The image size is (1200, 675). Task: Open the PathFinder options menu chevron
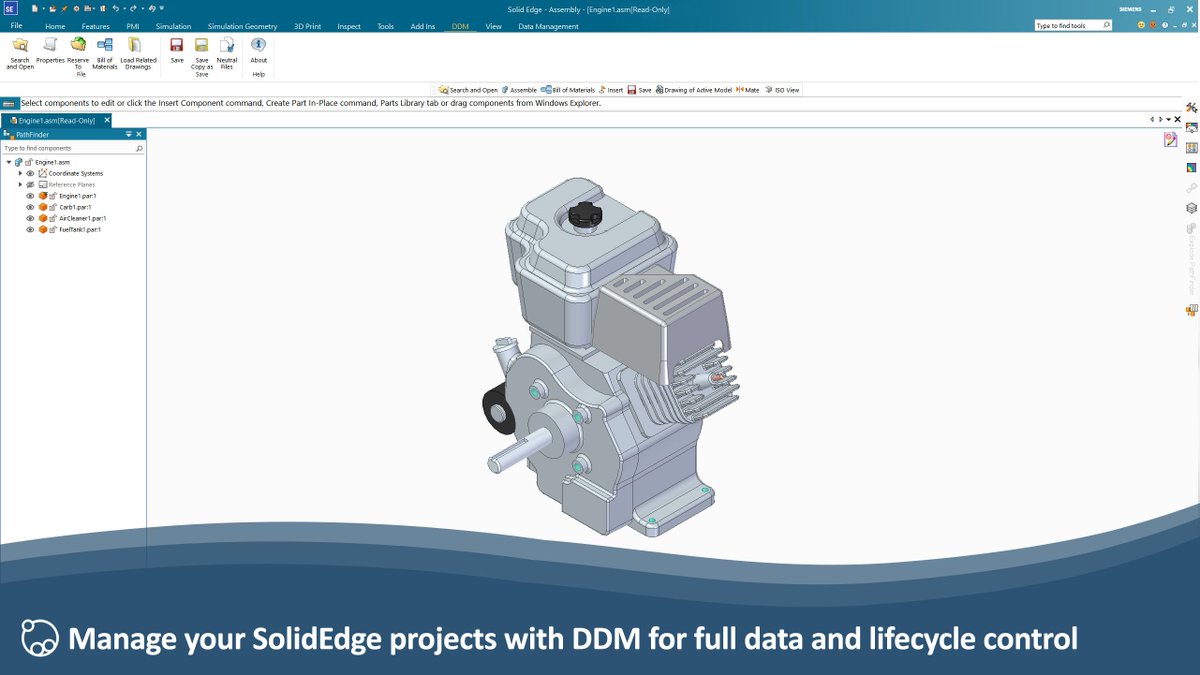pos(129,133)
